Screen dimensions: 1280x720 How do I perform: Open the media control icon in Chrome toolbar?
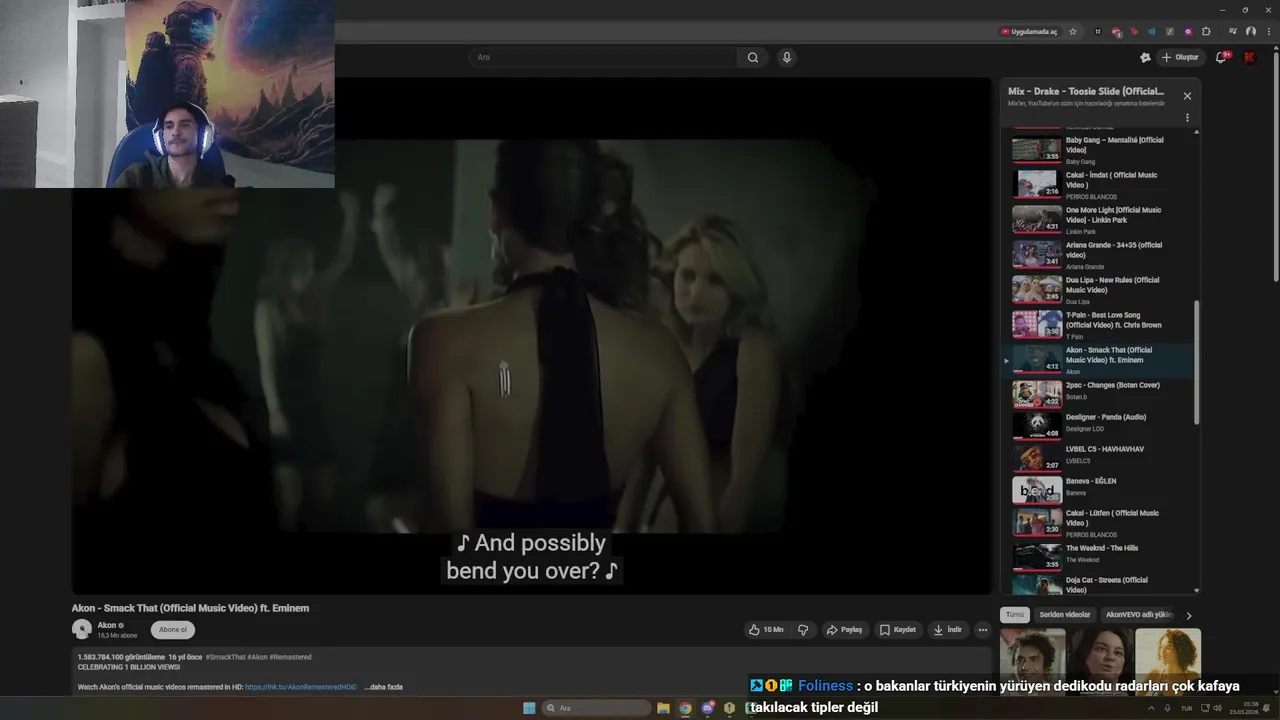(1233, 31)
